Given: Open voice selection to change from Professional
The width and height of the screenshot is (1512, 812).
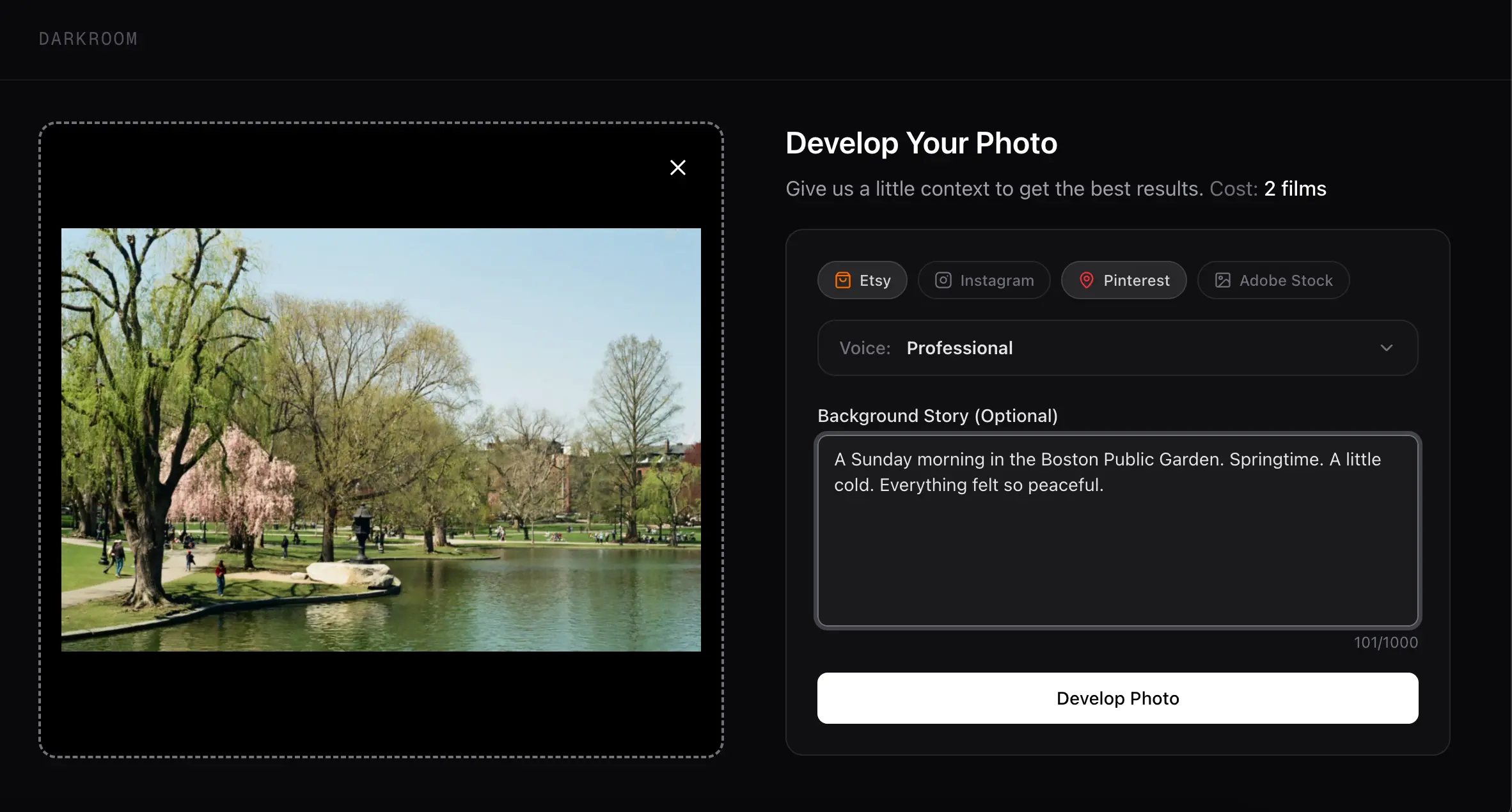Looking at the screenshot, I should click(x=1117, y=348).
